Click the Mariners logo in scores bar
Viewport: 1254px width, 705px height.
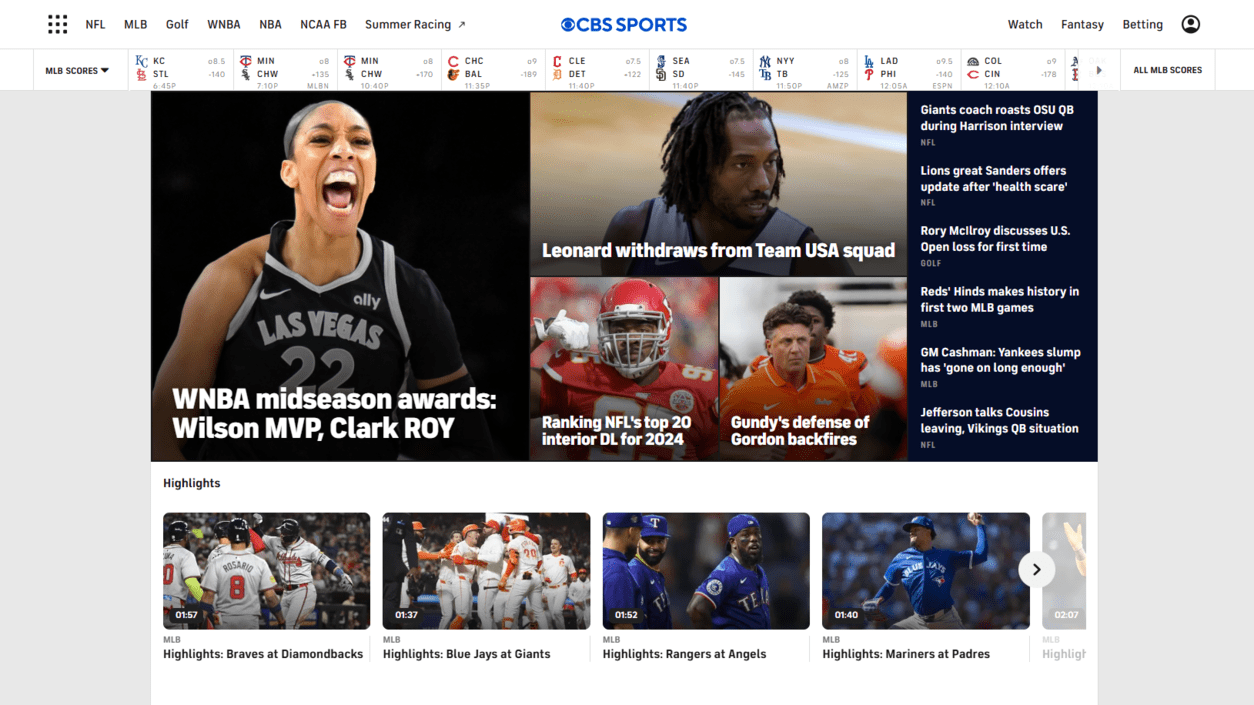[x=661, y=61]
